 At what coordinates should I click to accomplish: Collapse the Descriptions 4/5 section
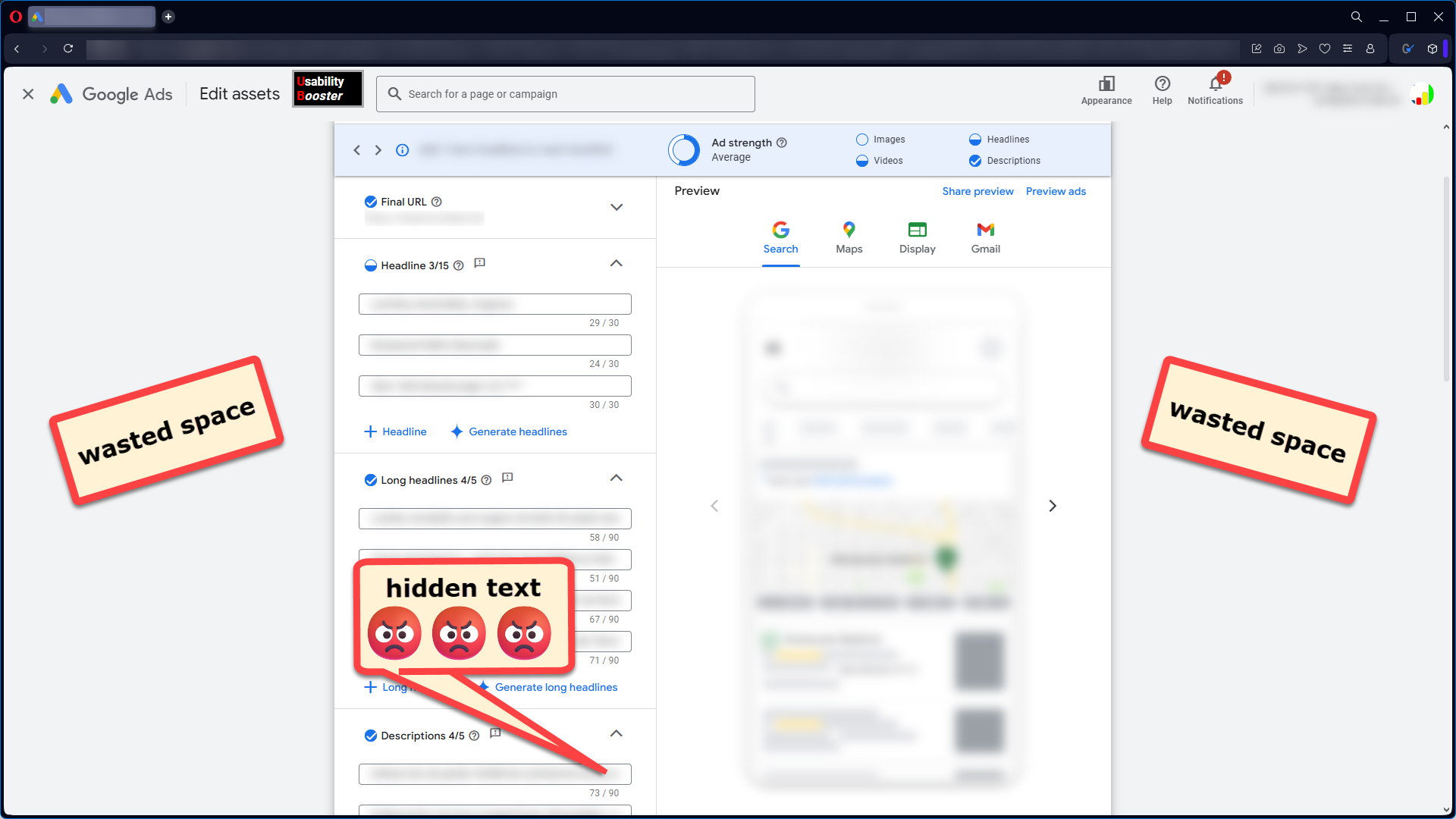tap(617, 733)
